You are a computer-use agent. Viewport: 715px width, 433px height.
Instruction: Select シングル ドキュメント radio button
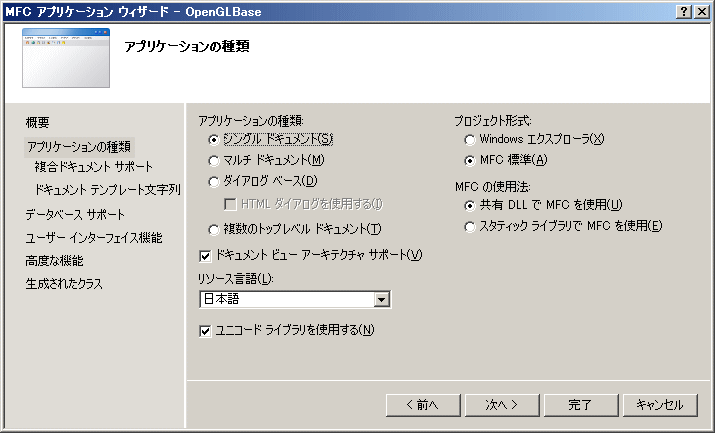point(213,139)
